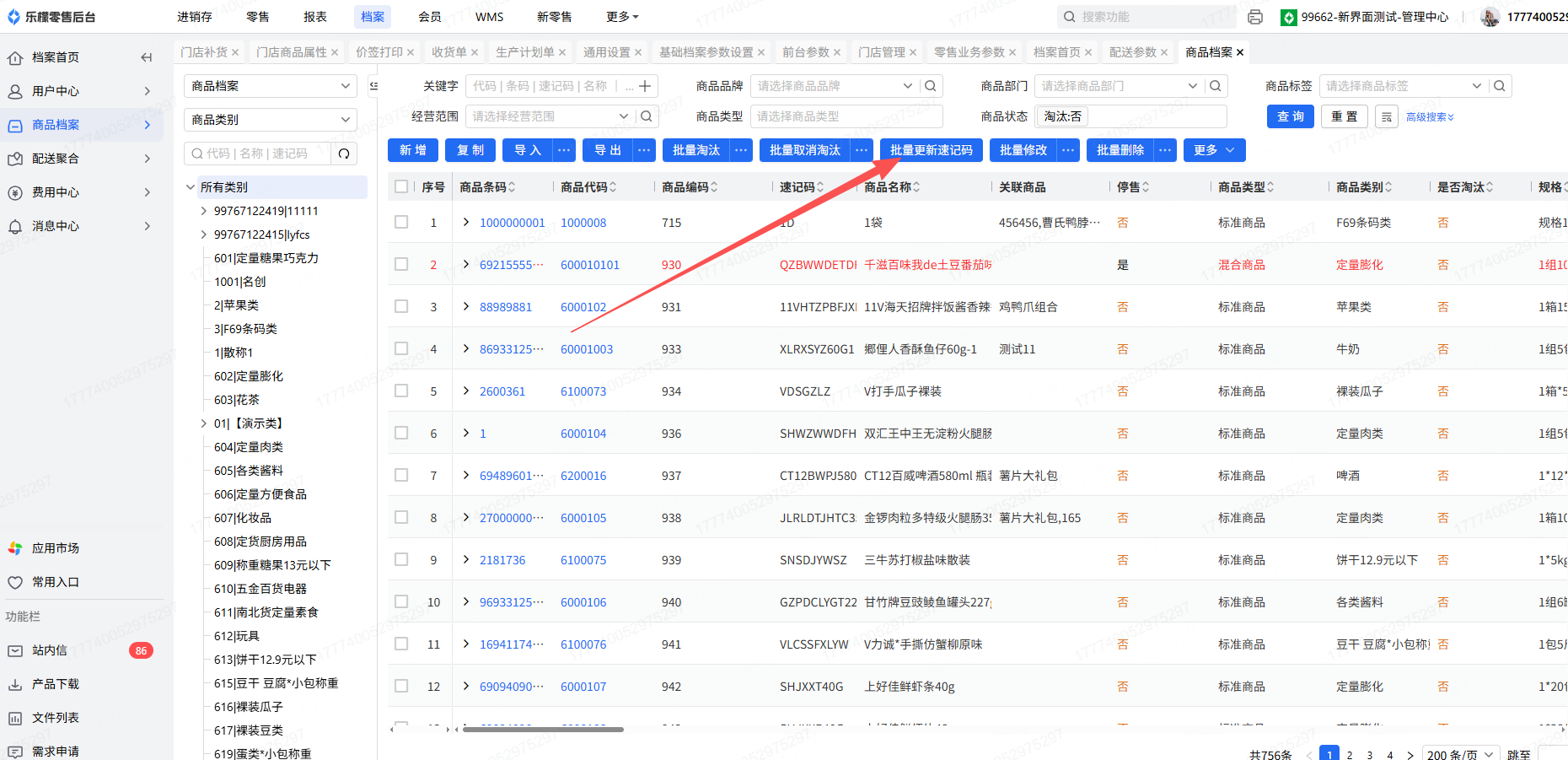Search 商品部门 with magnifier icon

click(1216, 86)
